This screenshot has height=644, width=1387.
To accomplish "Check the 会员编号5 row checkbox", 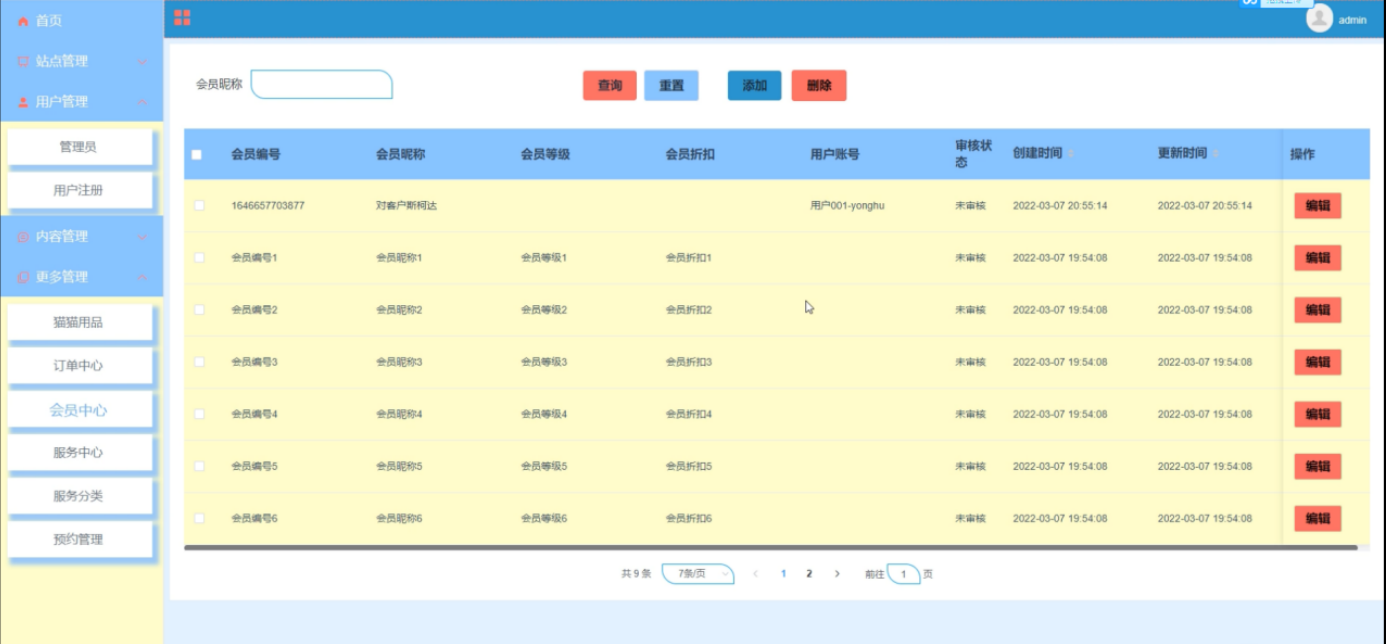I will tap(199, 466).
